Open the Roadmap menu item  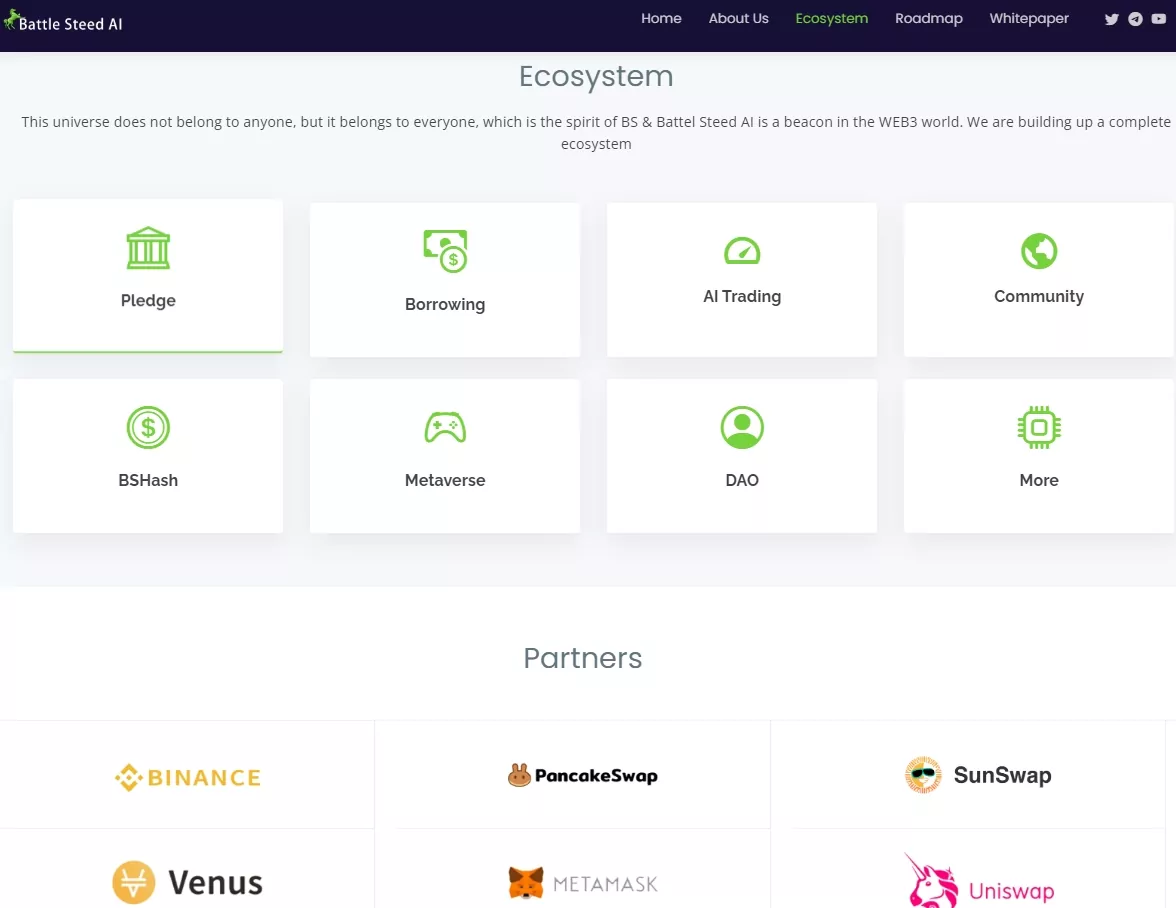tap(928, 19)
